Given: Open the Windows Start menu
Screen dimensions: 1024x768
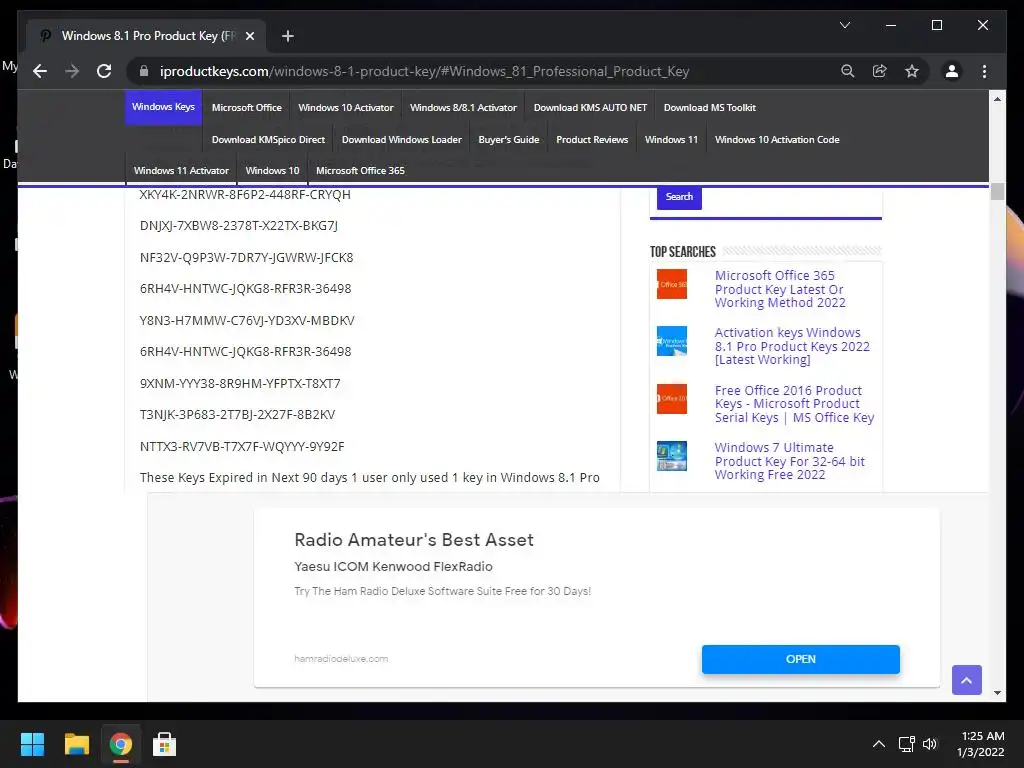Looking at the screenshot, I should coord(32,744).
